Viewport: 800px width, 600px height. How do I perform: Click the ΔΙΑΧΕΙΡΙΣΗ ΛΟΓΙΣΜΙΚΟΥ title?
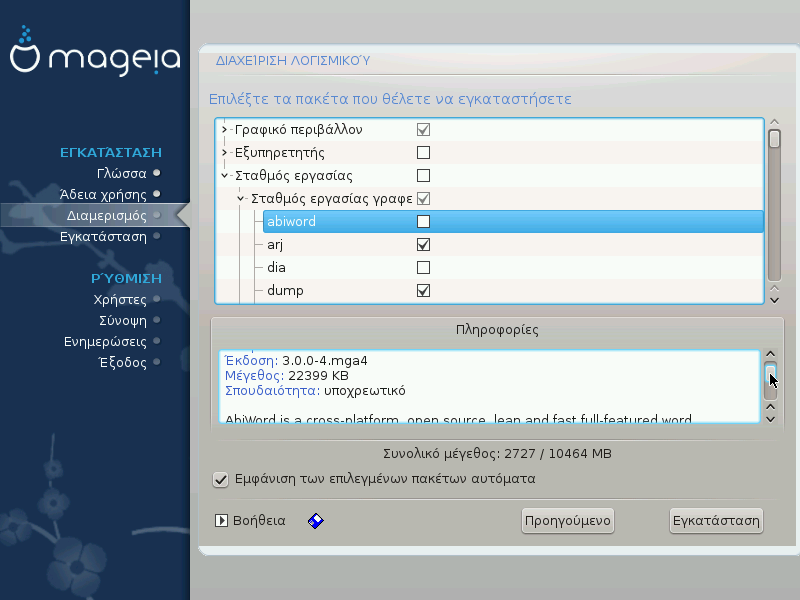coord(293,61)
